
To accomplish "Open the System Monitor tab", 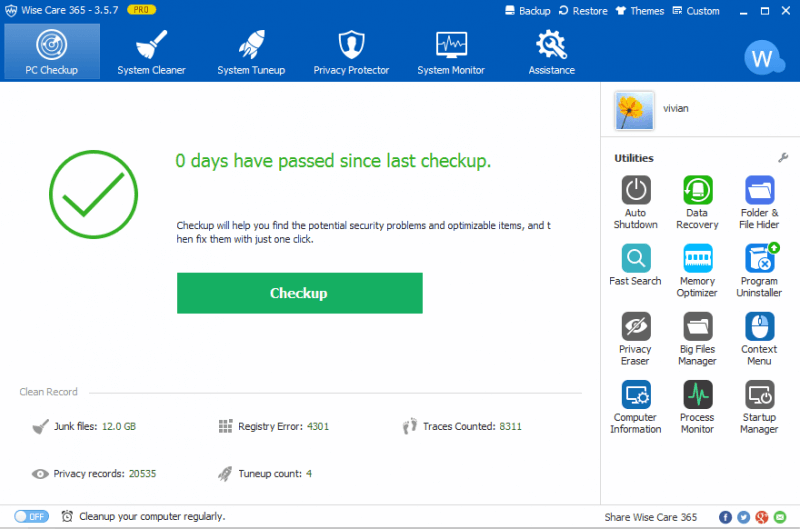I will click(451, 52).
